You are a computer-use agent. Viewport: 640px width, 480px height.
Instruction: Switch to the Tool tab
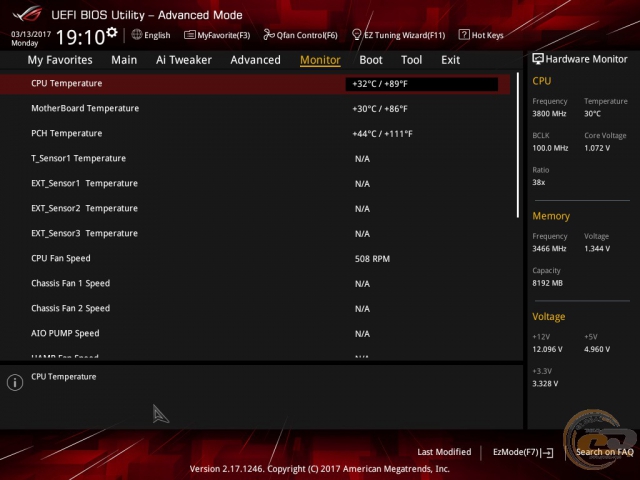pos(411,60)
